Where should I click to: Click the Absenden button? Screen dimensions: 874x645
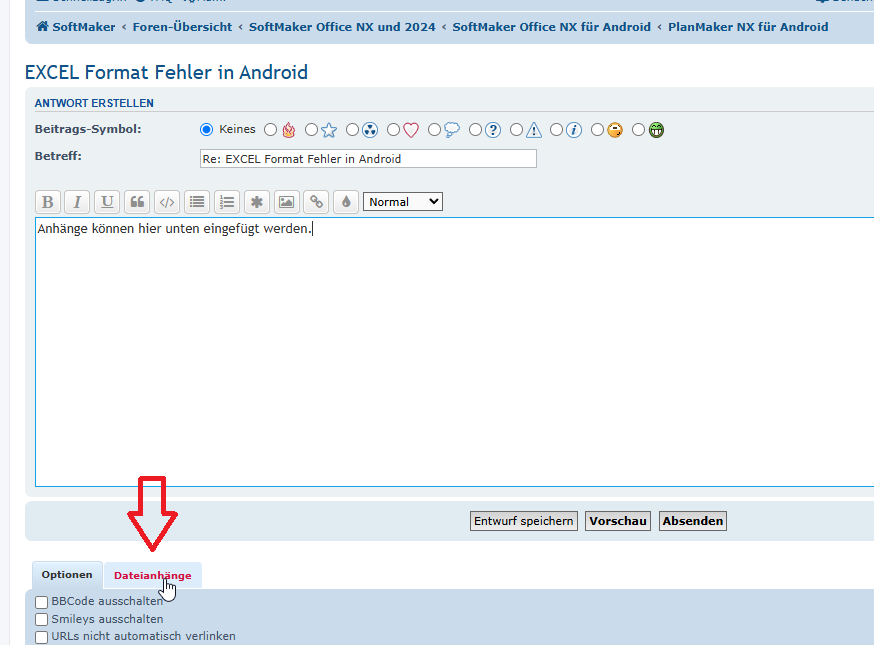pos(692,521)
